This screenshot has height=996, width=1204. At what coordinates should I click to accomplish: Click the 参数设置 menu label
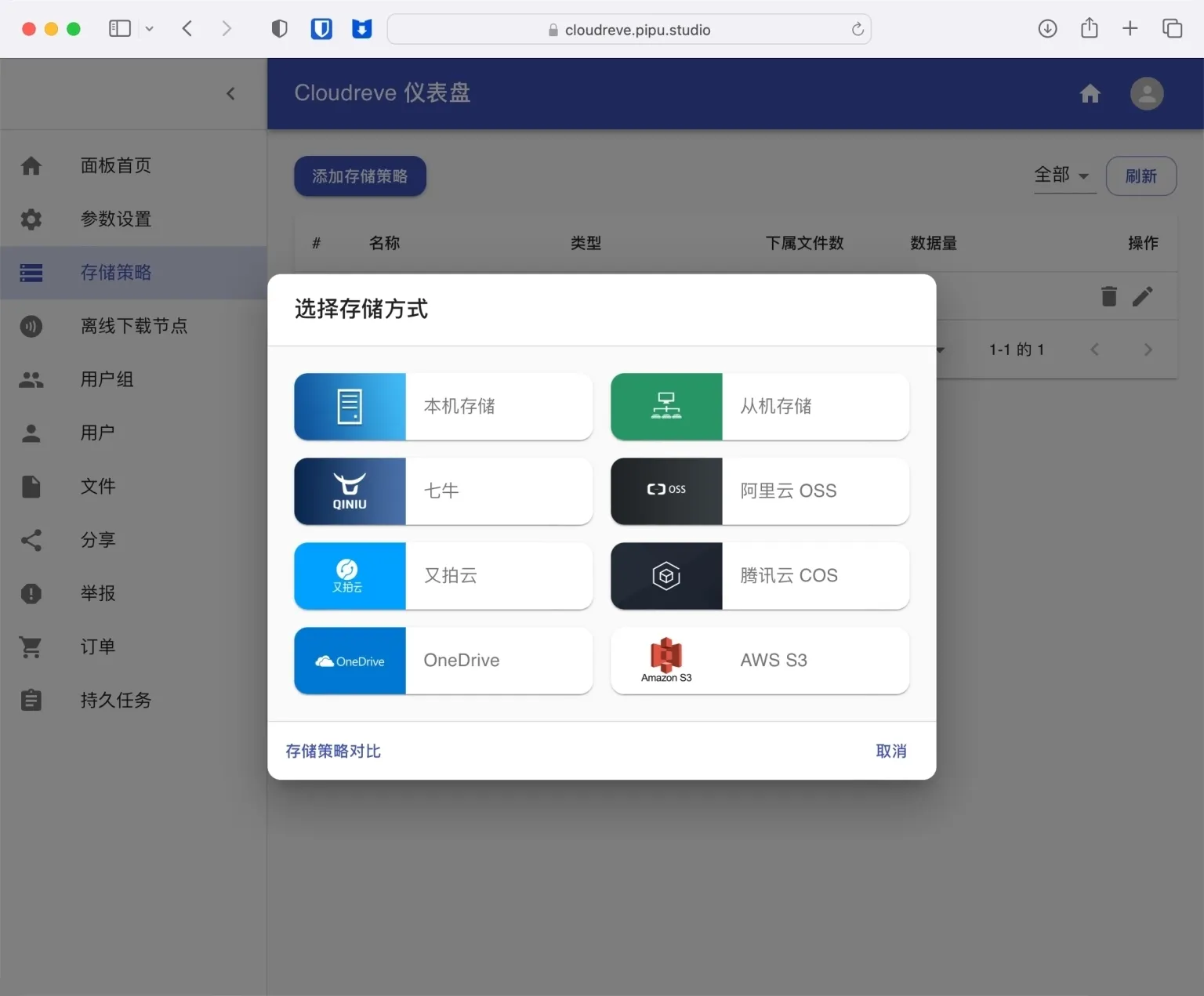coord(116,219)
